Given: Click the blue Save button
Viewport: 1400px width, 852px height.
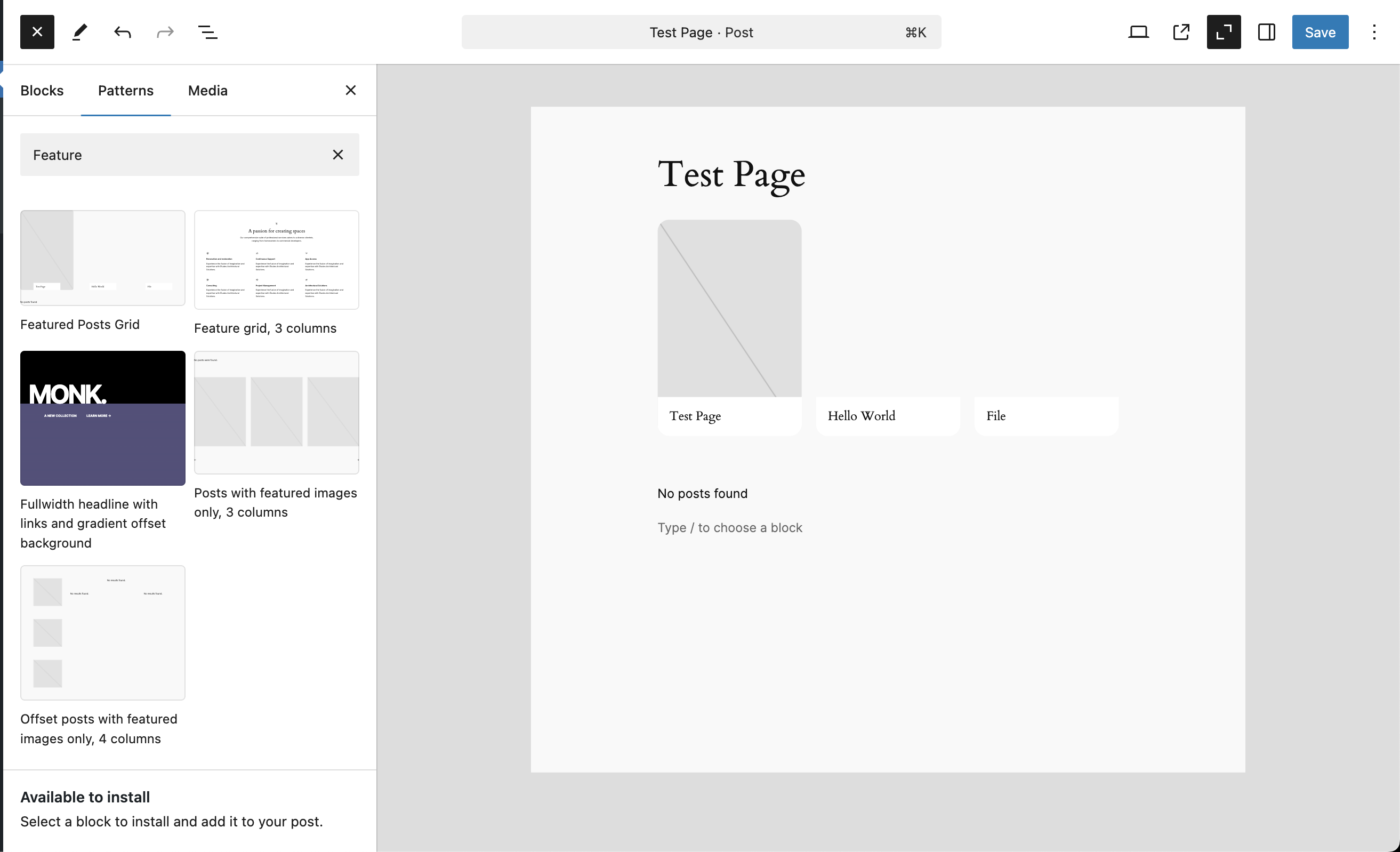Looking at the screenshot, I should pyautogui.click(x=1319, y=32).
